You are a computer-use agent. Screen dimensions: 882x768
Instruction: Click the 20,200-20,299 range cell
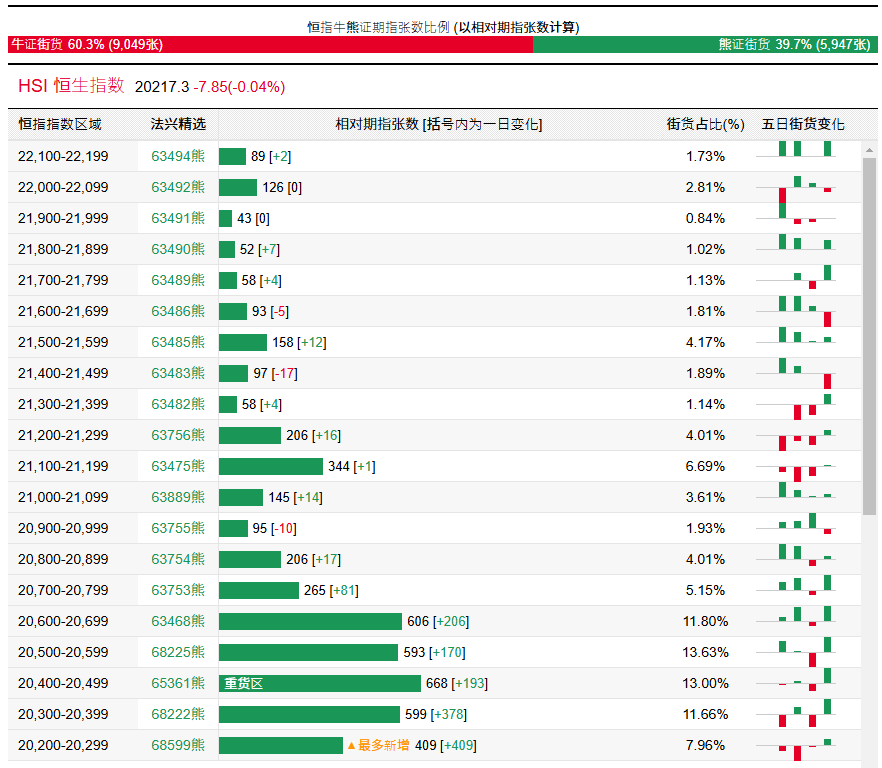(x=63, y=745)
